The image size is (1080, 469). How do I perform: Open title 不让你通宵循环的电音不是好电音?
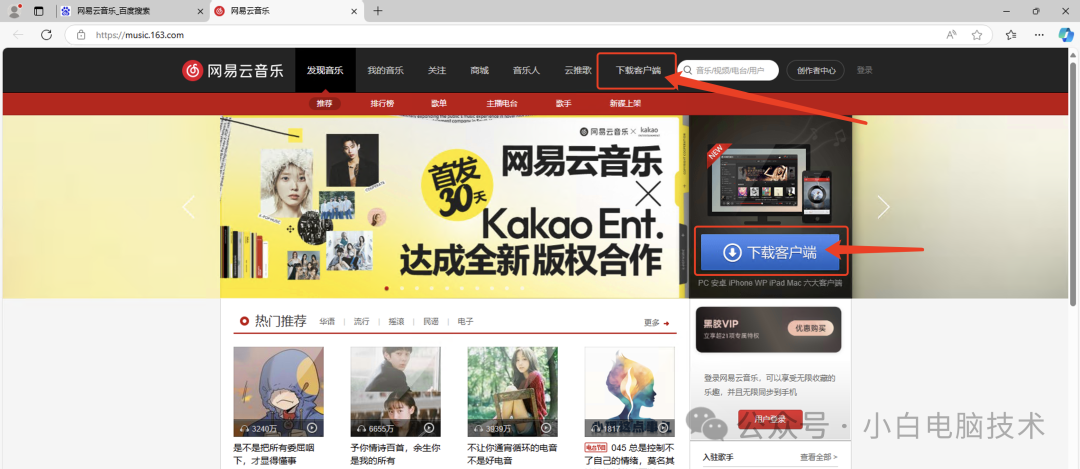point(512,454)
